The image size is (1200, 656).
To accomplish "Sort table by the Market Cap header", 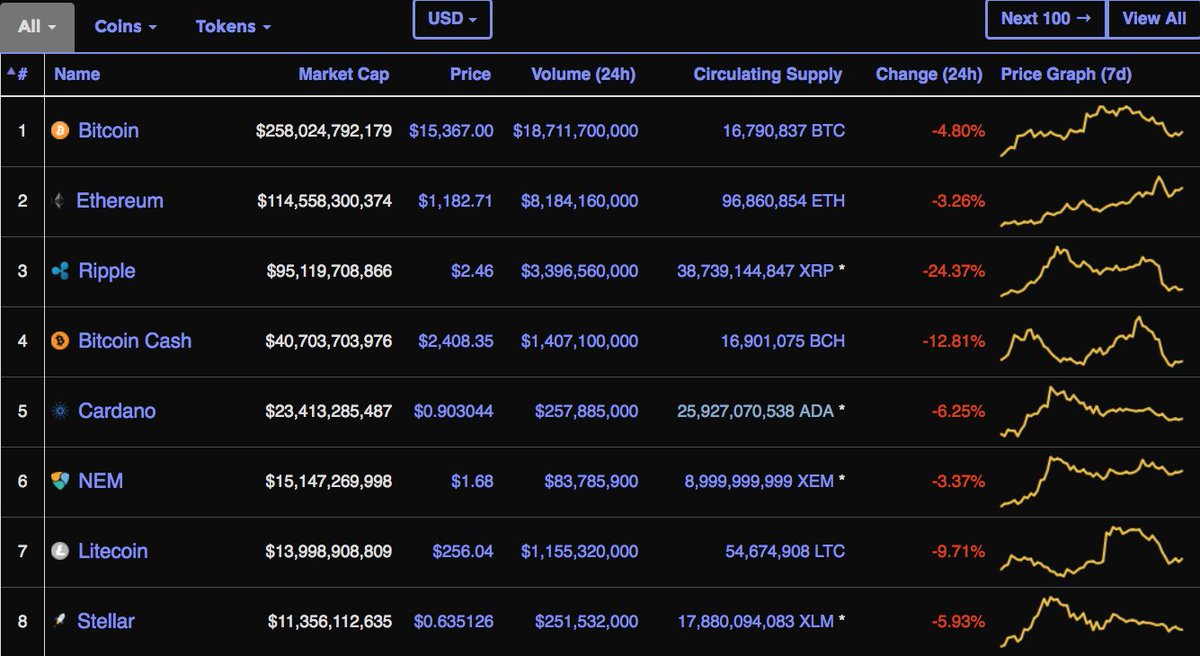I will (344, 73).
